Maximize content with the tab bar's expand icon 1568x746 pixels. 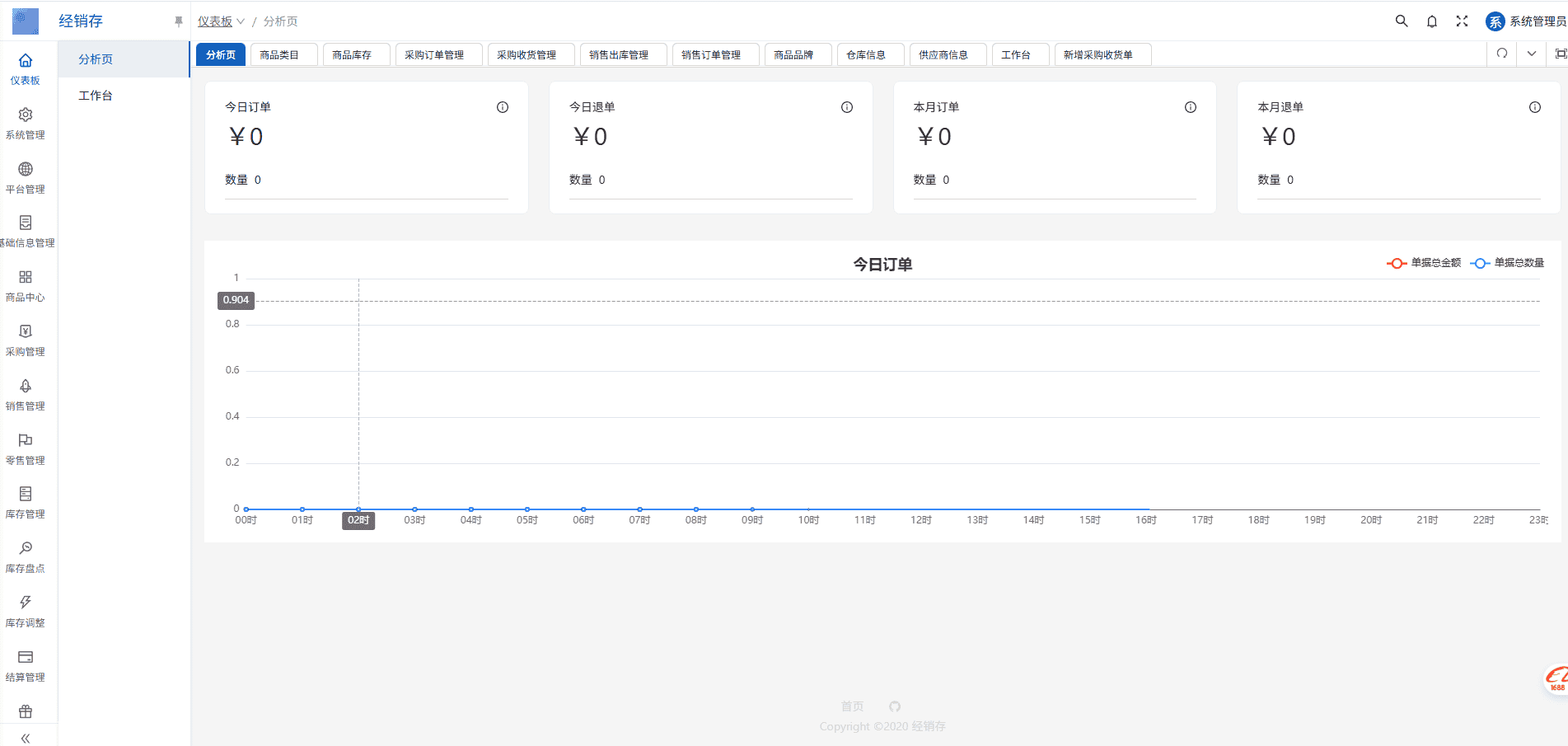[1561, 54]
